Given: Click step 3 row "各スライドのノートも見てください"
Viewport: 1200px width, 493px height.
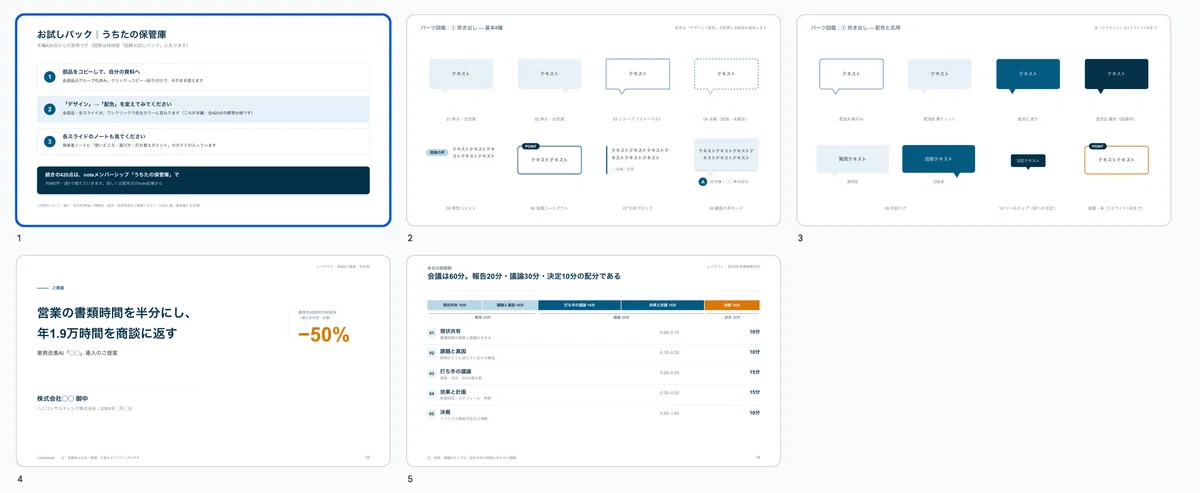Looking at the screenshot, I should (x=203, y=141).
